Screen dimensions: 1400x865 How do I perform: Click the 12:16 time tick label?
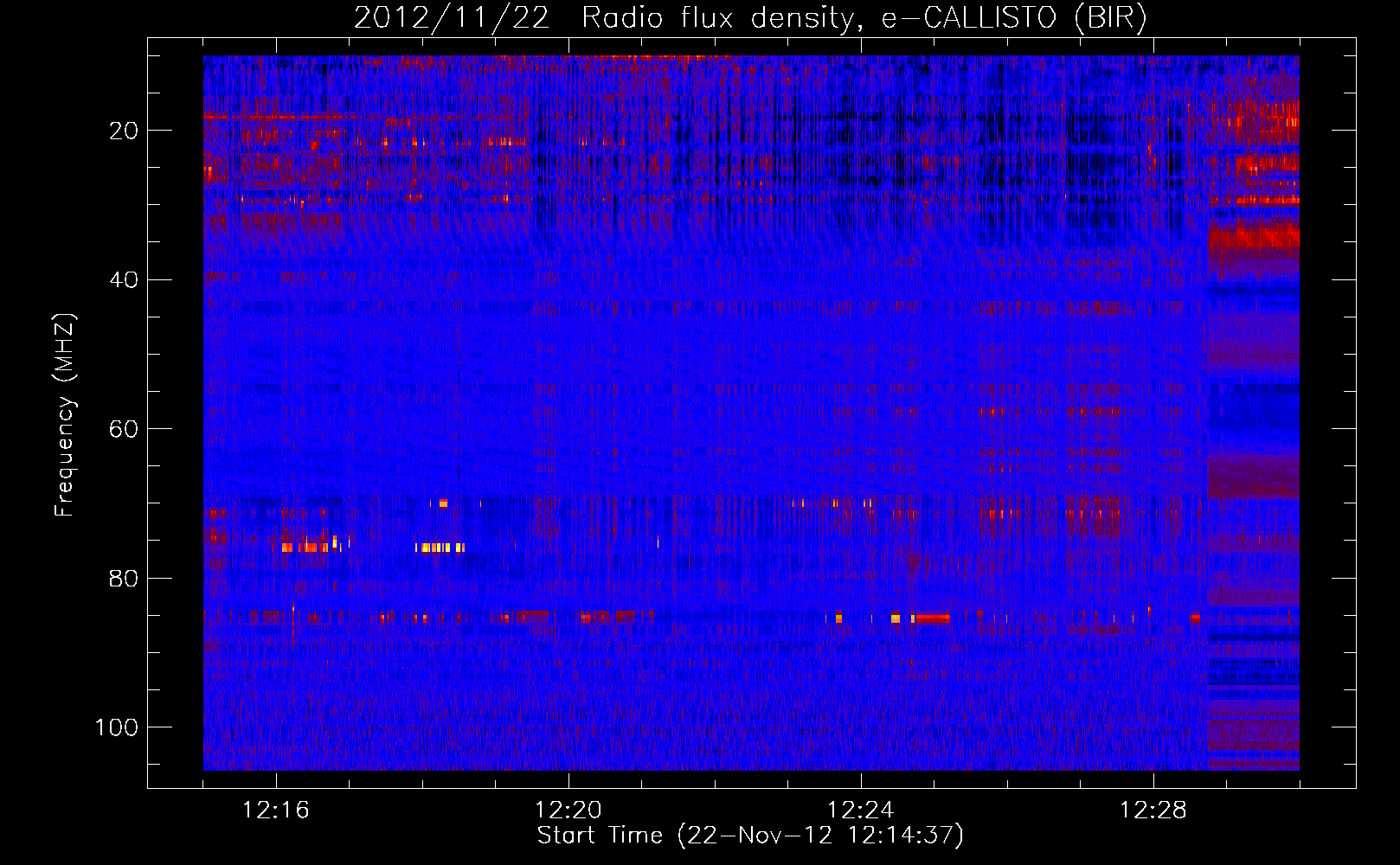tap(276, 811)
